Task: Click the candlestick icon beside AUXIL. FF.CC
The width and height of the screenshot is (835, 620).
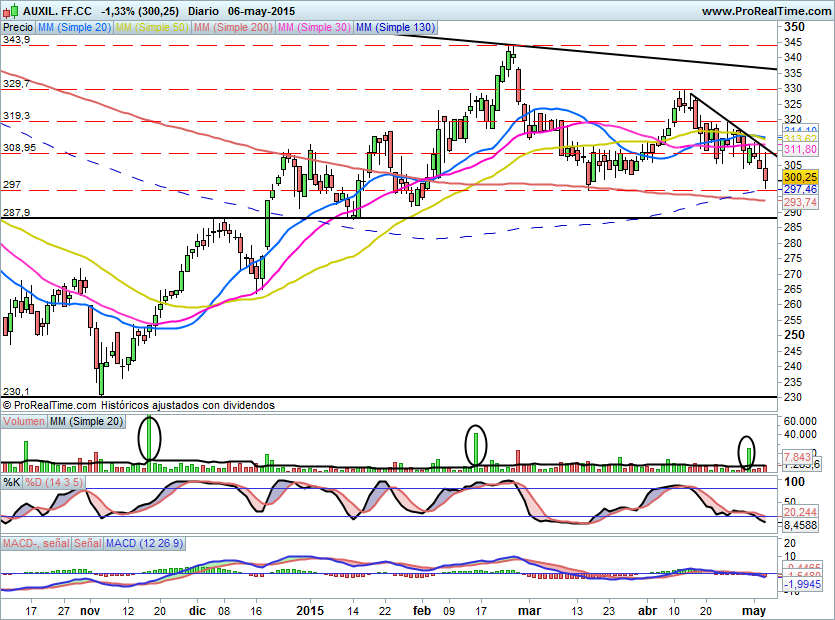Action: 10,11
